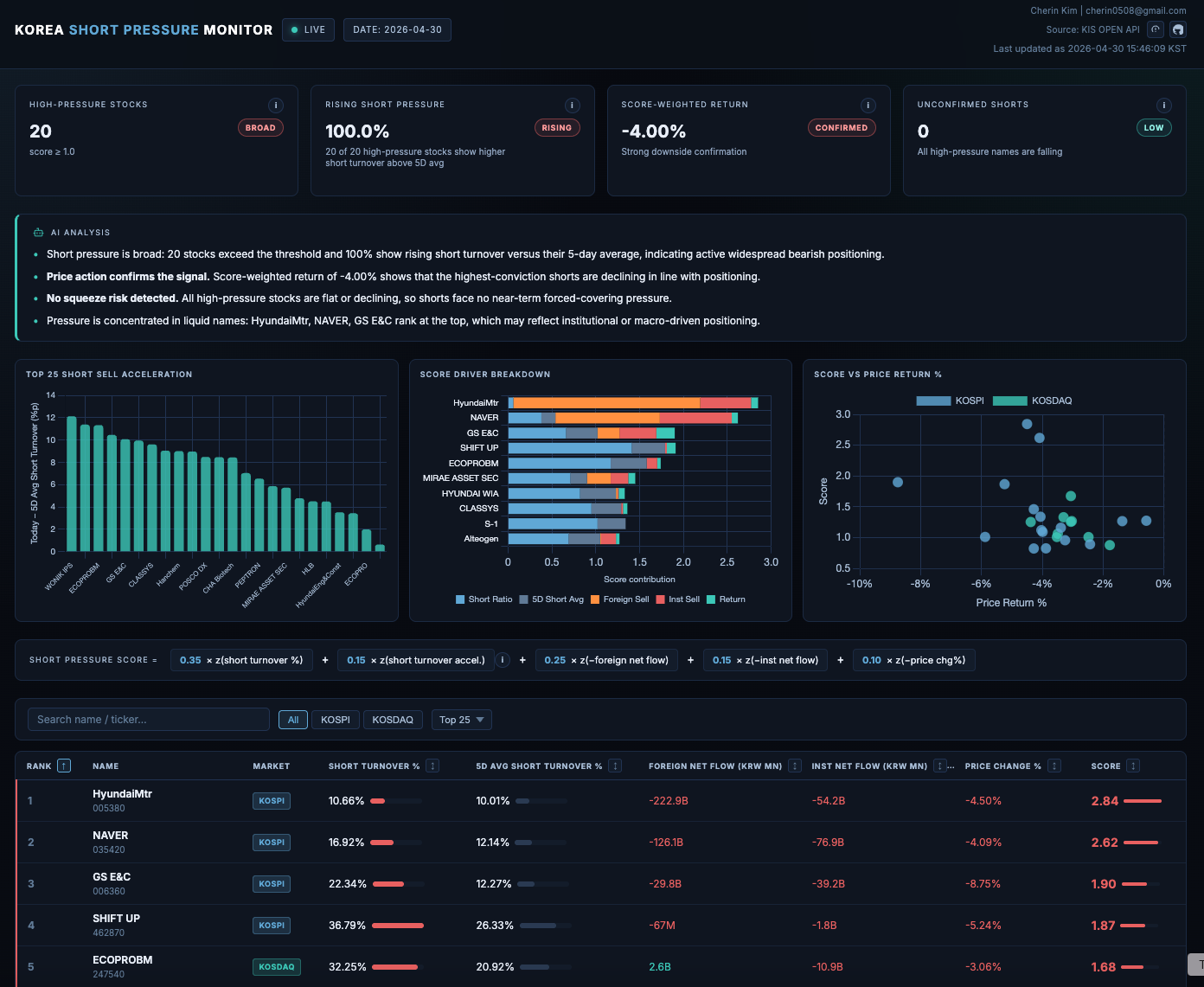Image resolution: width=1204 pixels, height=987 pixels.
Task: Hide the Foreign Sell series via legend
Action: pyautogui.click(x=620, y=599)
